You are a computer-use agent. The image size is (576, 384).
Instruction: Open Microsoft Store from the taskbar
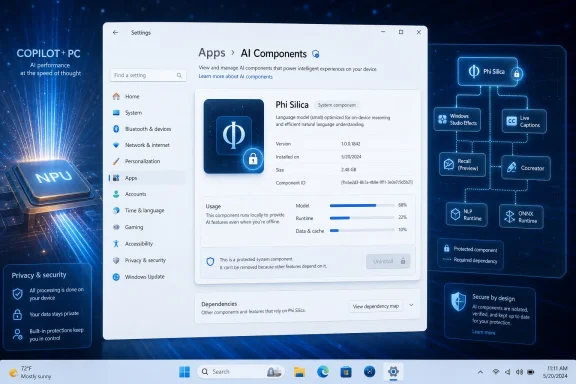coord(346,372)
